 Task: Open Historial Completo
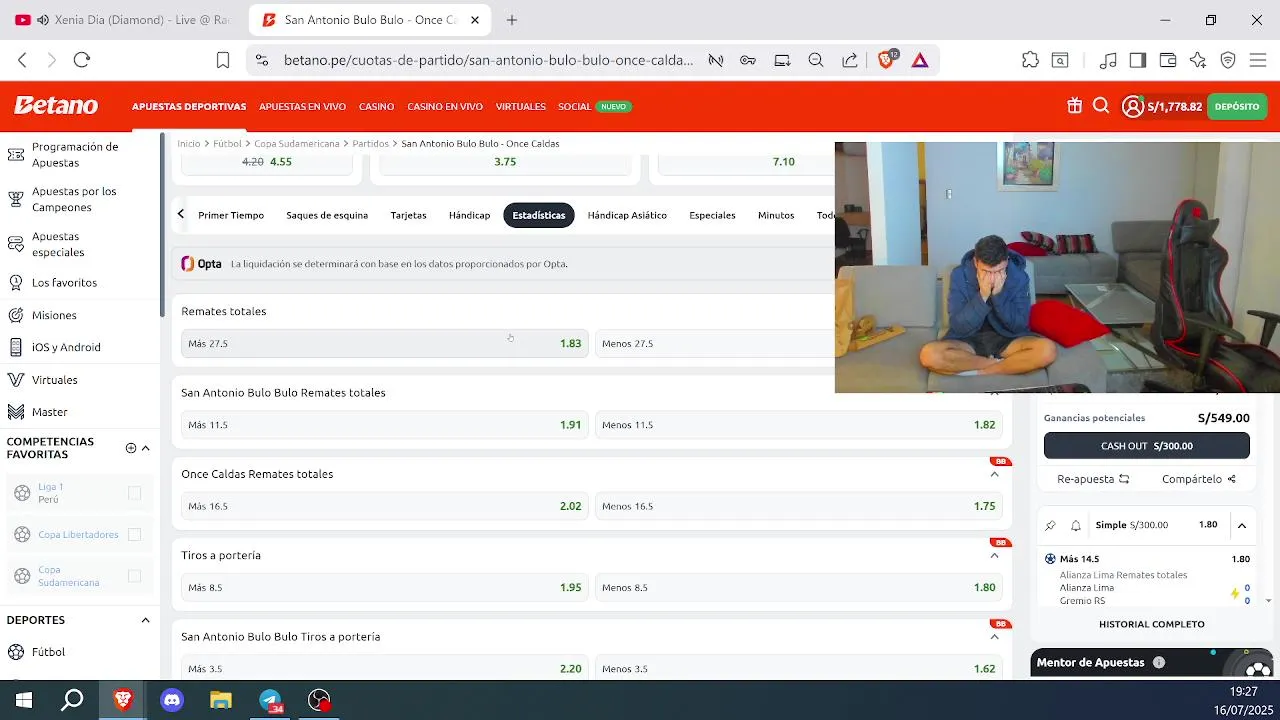click(1152, 624)
